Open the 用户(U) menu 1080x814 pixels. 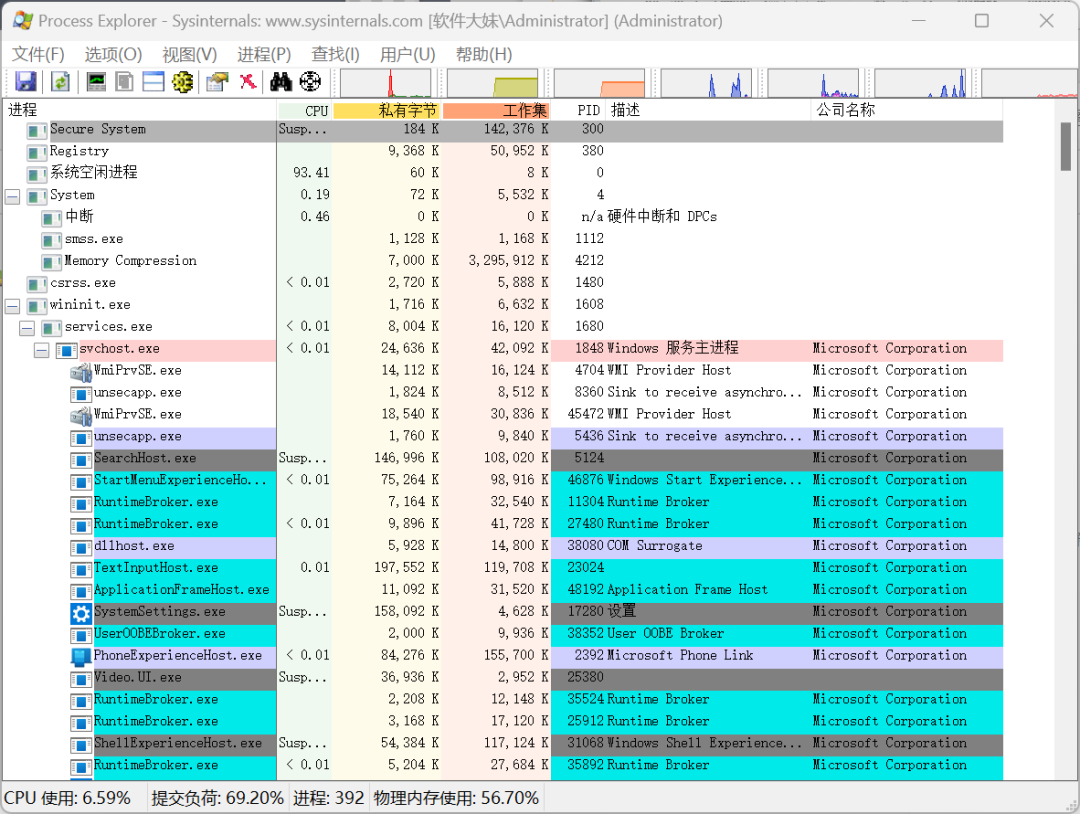(407, 54)
